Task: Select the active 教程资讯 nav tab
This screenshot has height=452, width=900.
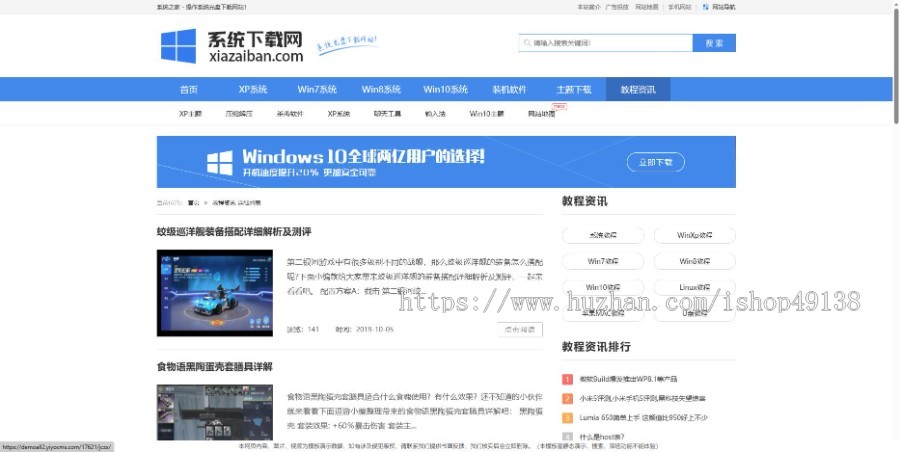Action: [638, 90]
